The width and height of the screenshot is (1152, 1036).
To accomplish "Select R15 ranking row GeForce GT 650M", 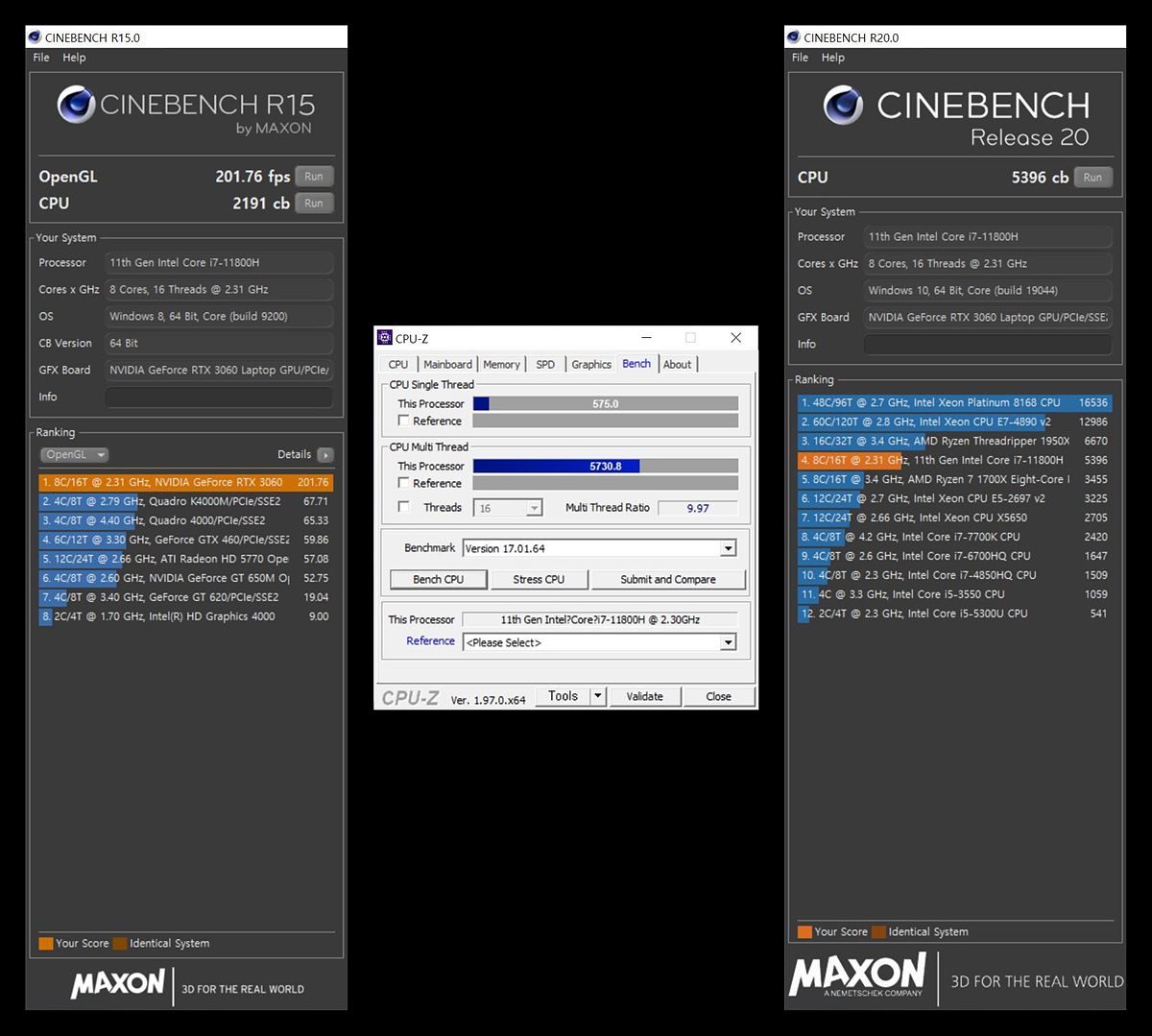I will (186, 578).
